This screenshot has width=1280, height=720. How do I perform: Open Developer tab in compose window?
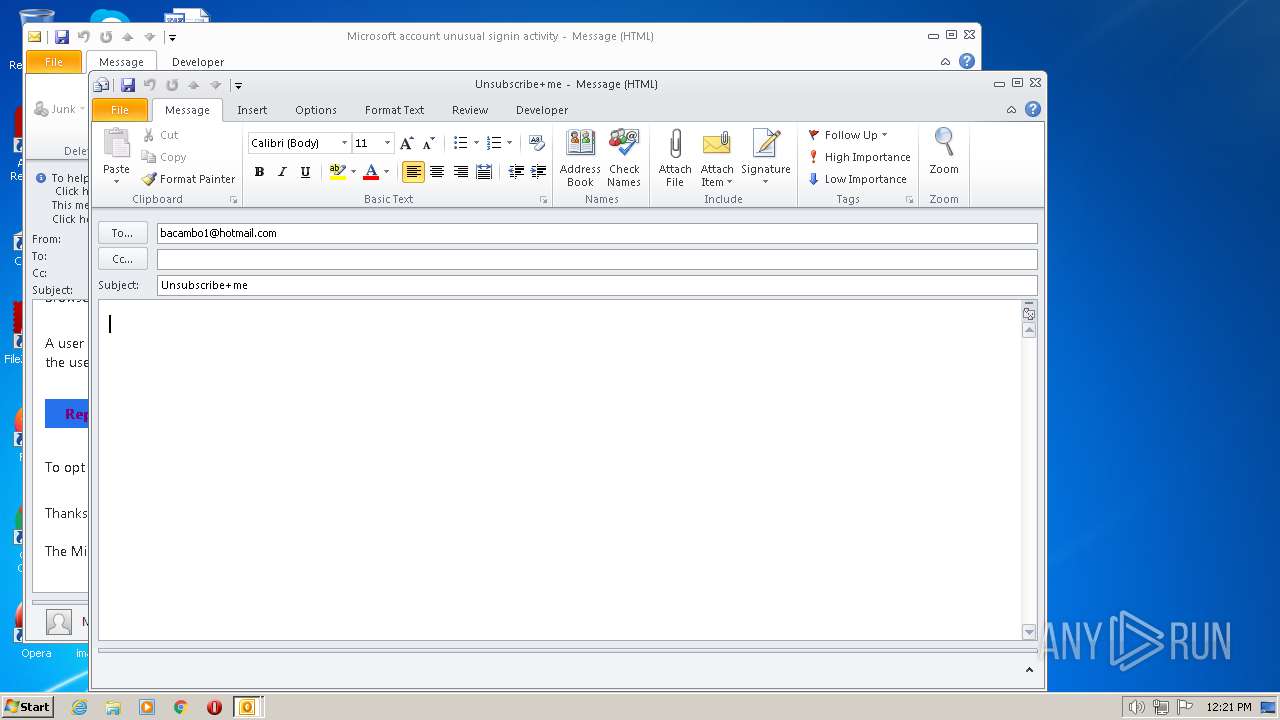542,110
